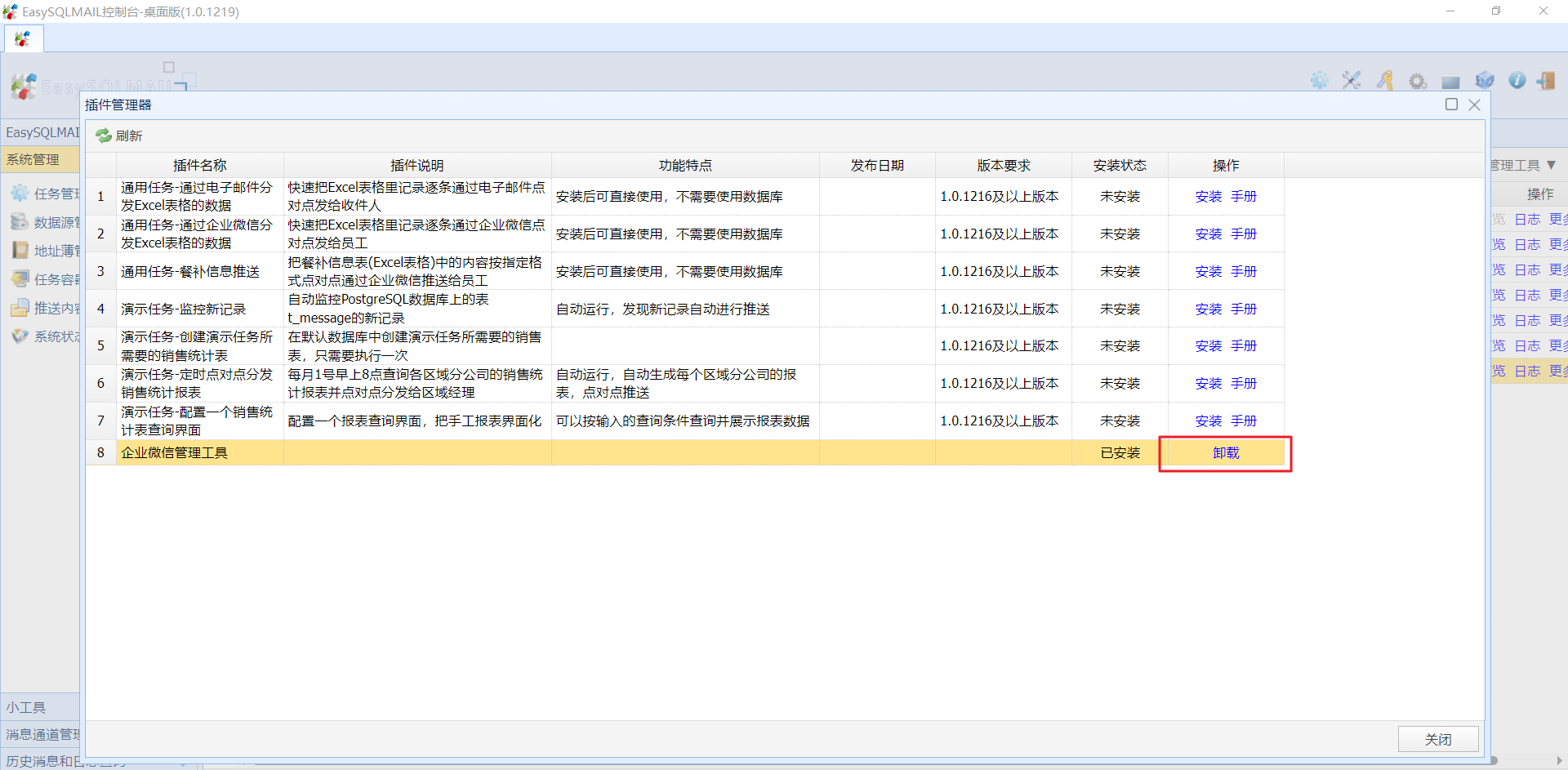Maximize the 插件管理器 dialog window

[1451, 105]
